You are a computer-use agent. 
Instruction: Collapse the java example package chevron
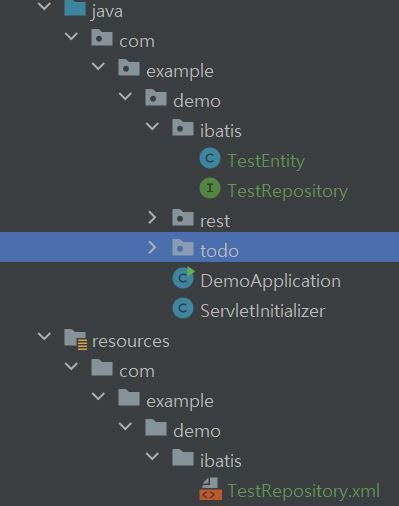coord(98,66)
